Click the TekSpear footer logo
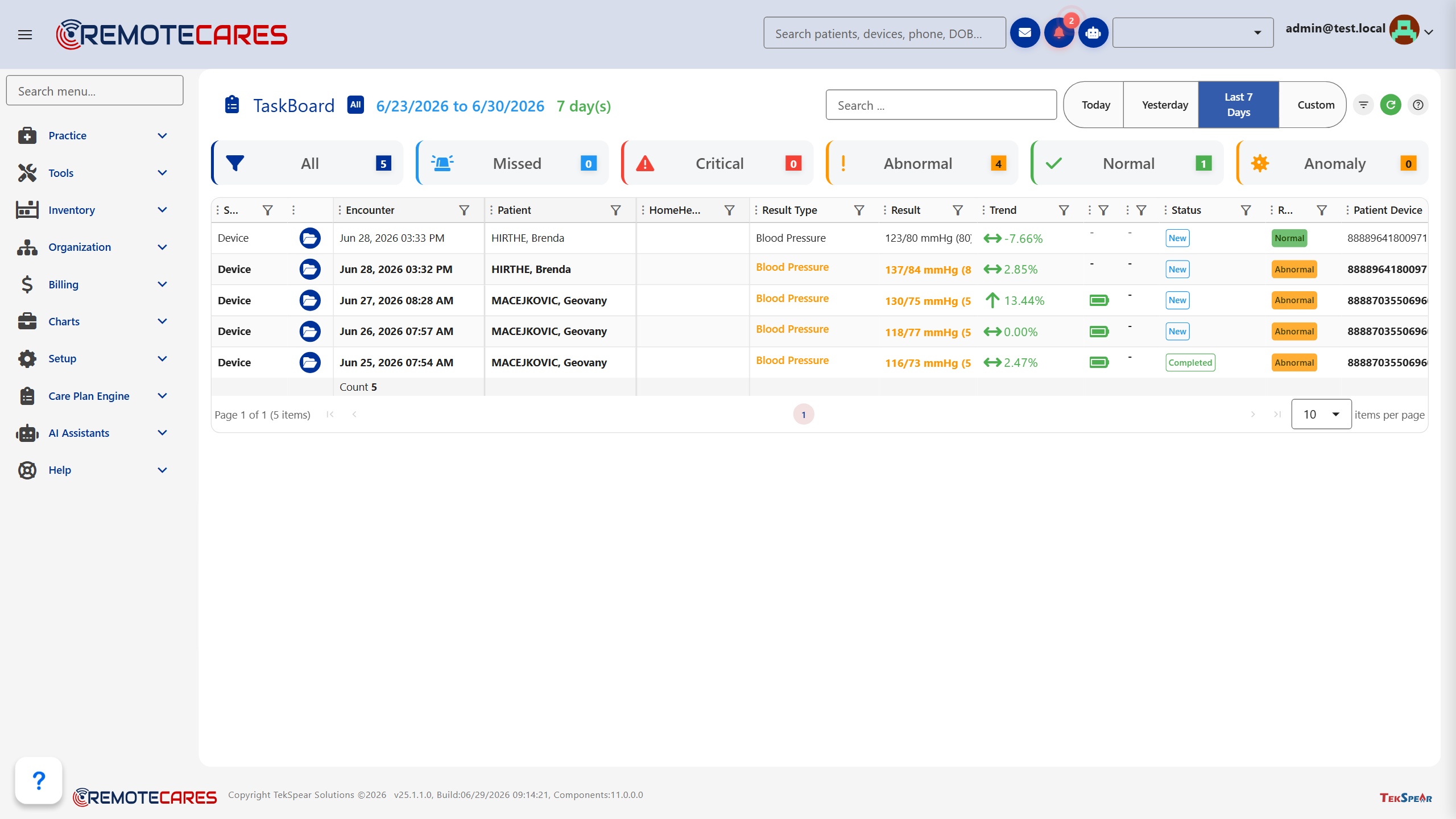This screenshot has height=819, width=1456. click(1405, 797)
